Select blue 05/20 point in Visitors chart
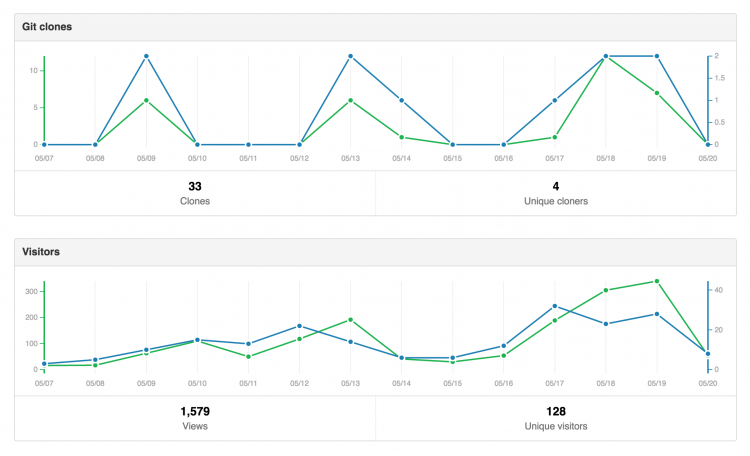Screen dimensions: 750x456 click(x=708, y=354)
